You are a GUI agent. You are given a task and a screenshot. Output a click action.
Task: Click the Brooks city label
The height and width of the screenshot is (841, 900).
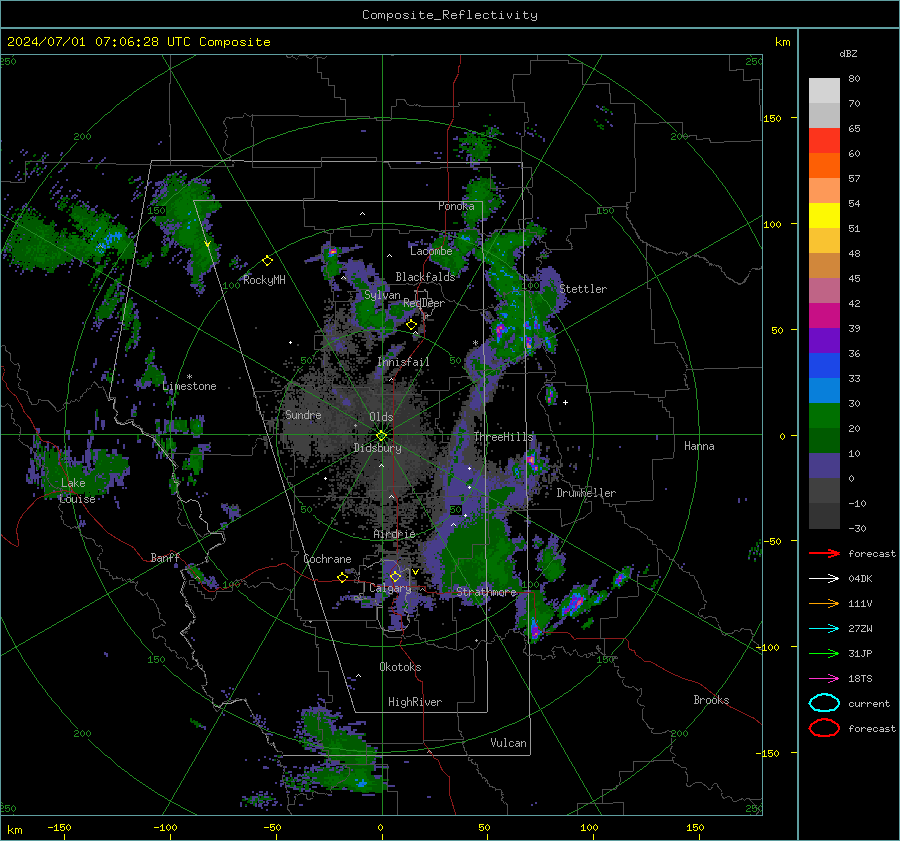click(x=711, y=700)
